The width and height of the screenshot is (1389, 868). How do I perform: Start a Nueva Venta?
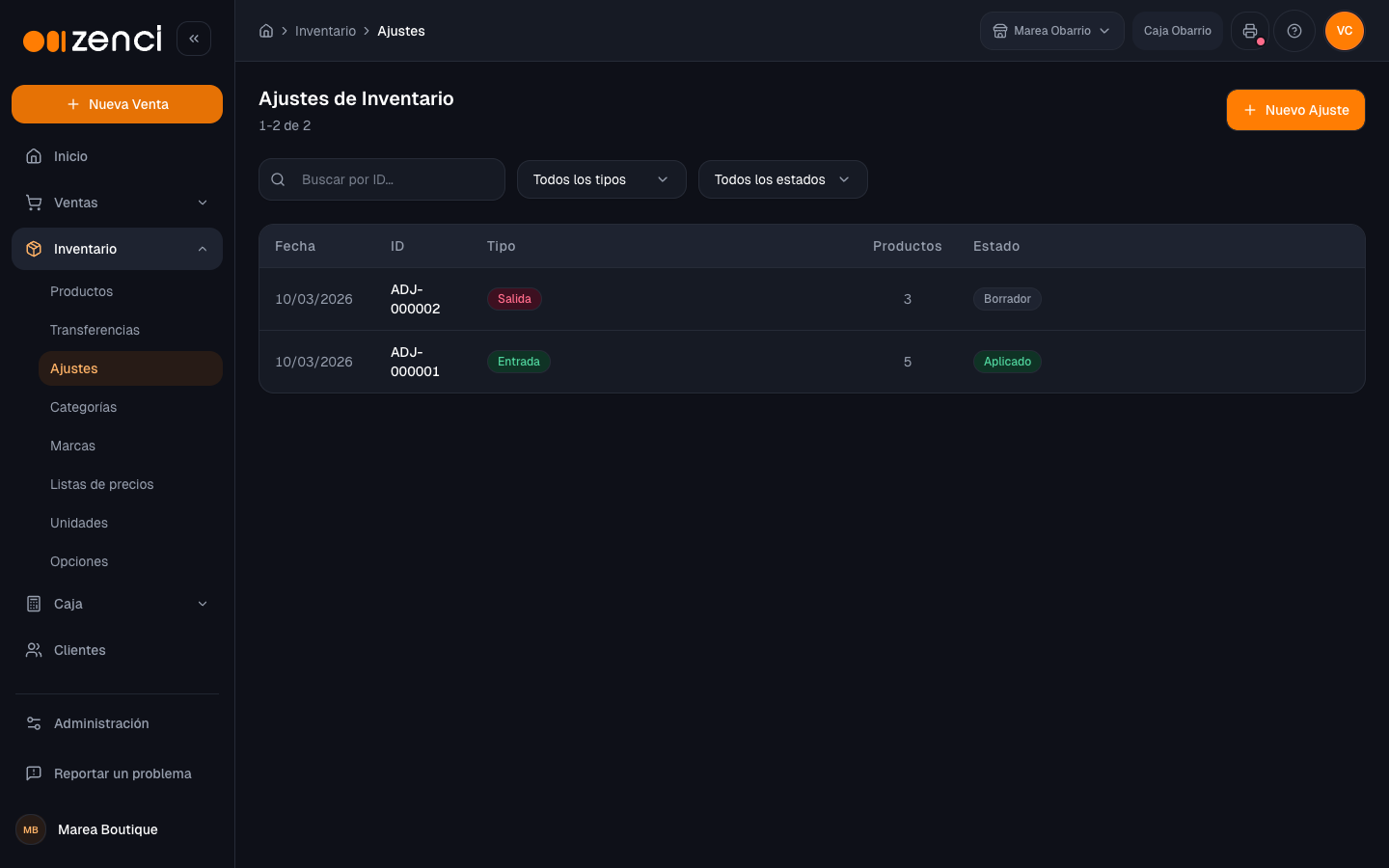[x=117, y=104]
